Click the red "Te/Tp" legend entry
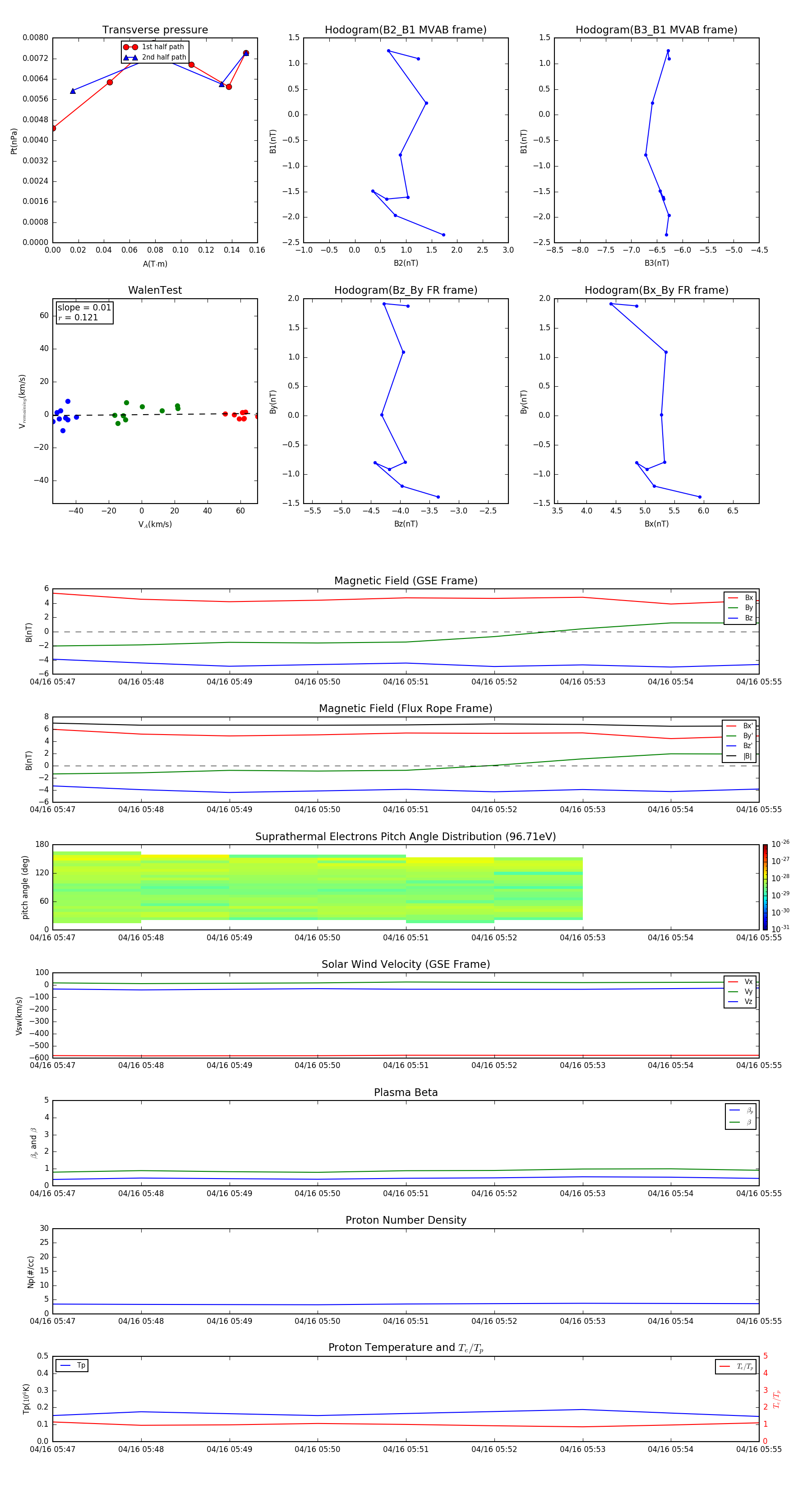This screenshot has height=1489, width=812. click(736, 1366)
